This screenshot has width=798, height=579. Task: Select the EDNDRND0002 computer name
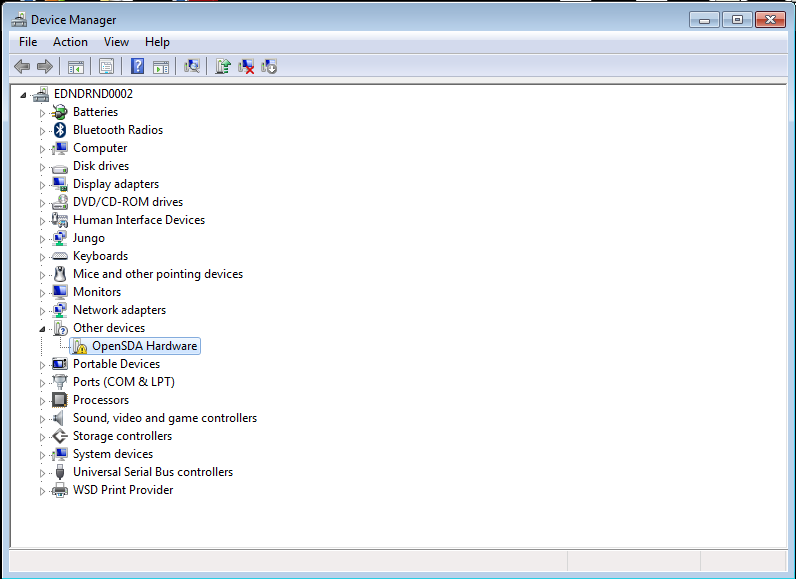[x=93, y=94]
